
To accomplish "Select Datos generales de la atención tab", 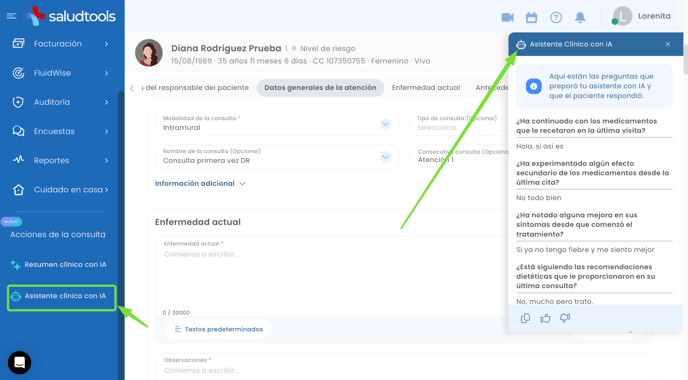I will point(320,88).
